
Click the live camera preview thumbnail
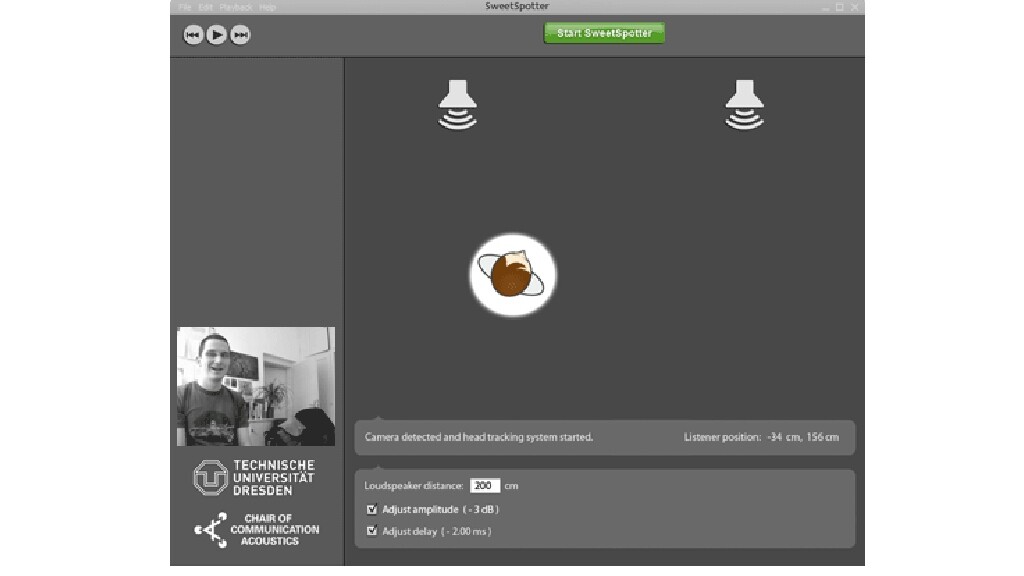pos(256,385)
